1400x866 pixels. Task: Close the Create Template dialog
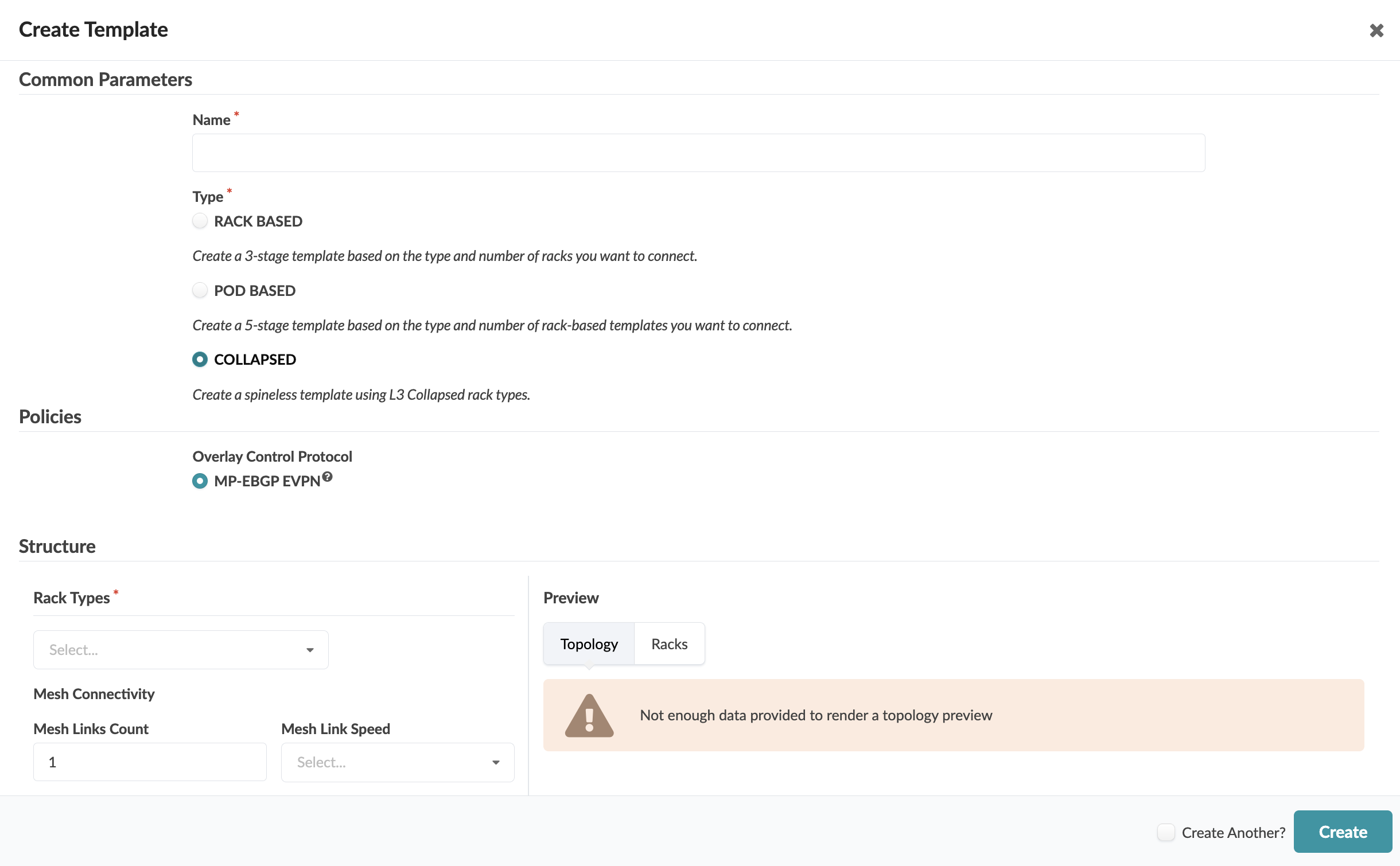tap(1376, 30)
